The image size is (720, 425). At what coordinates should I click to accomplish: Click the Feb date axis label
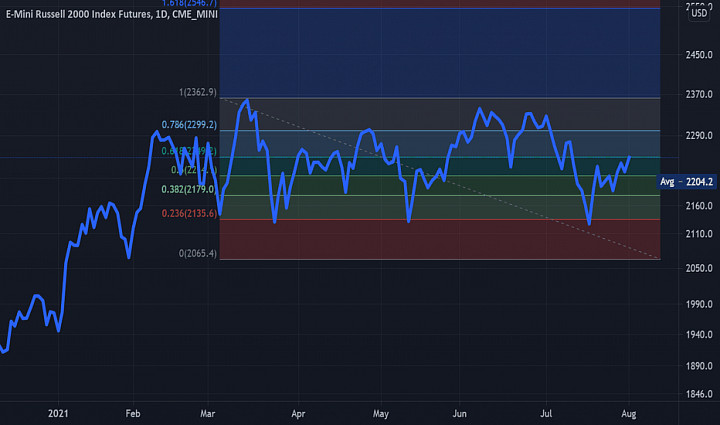point(133,414)
